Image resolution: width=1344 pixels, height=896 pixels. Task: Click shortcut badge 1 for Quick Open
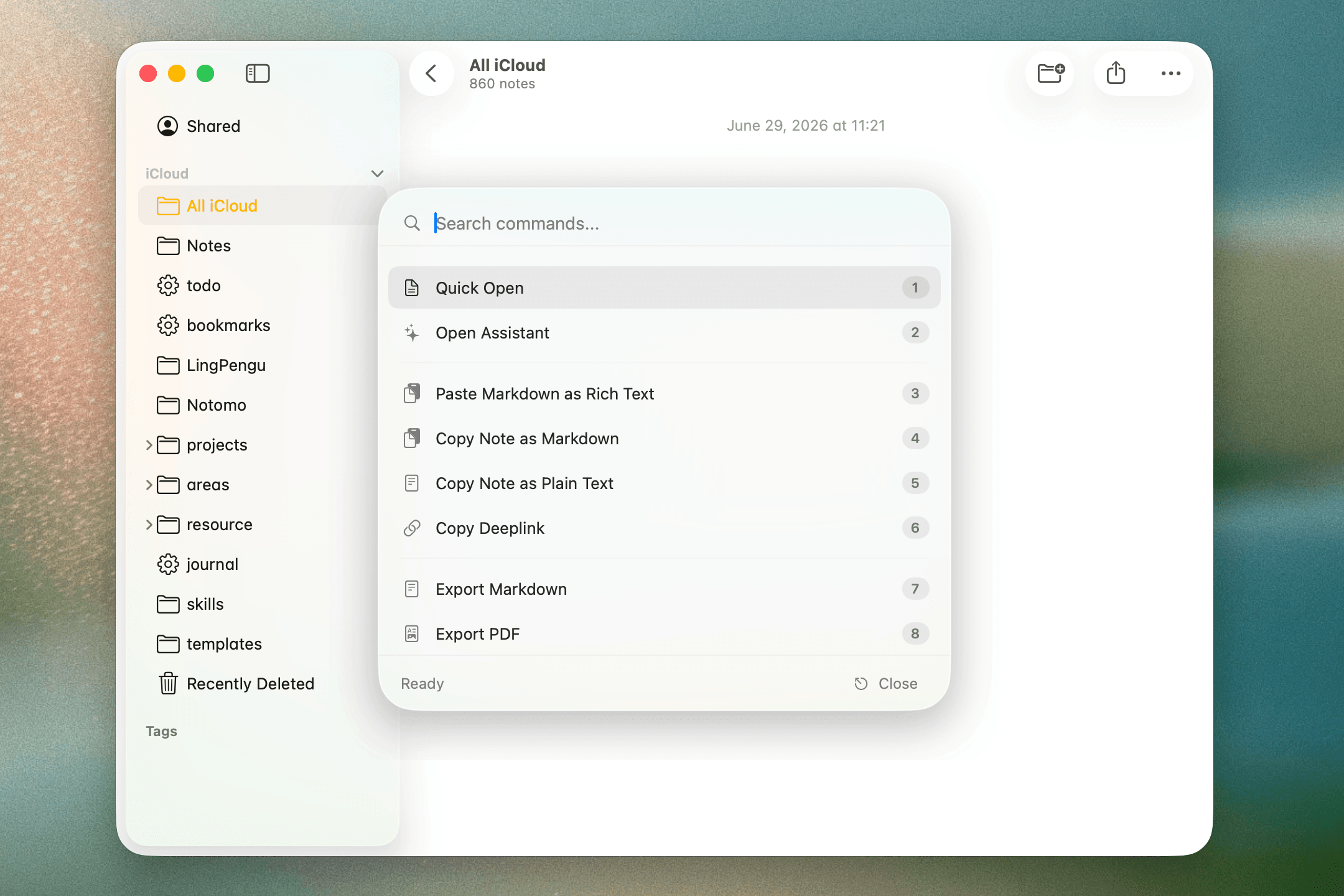coord(915,287)
